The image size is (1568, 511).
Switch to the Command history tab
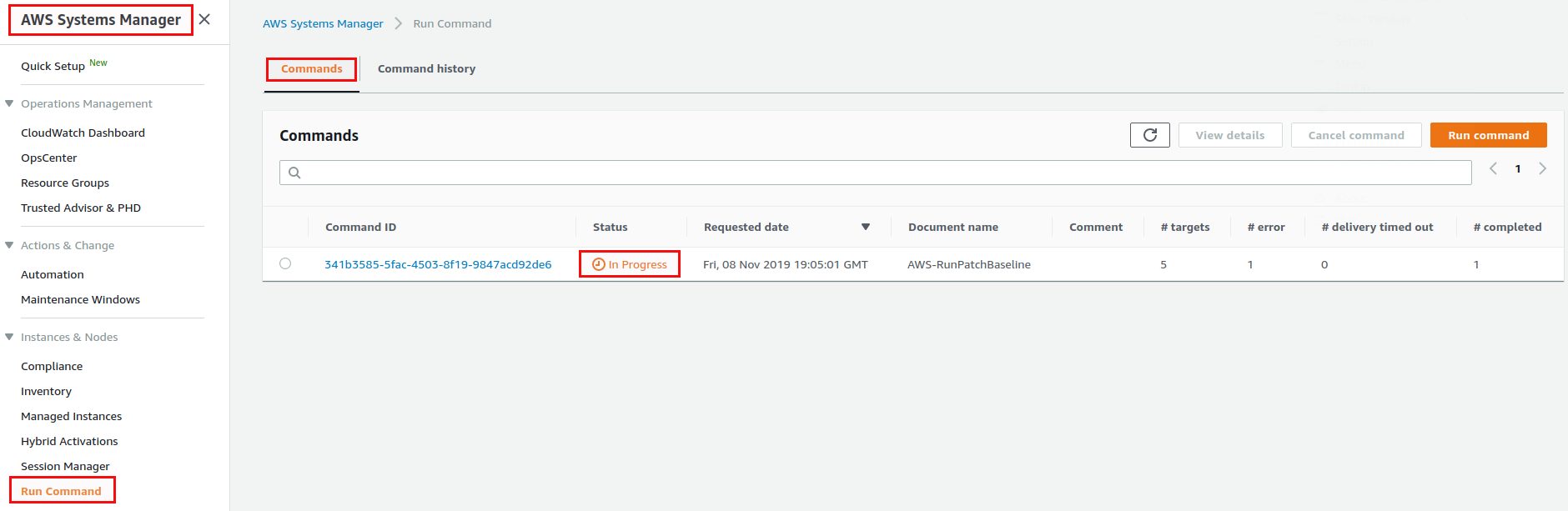tap(426, 69)
